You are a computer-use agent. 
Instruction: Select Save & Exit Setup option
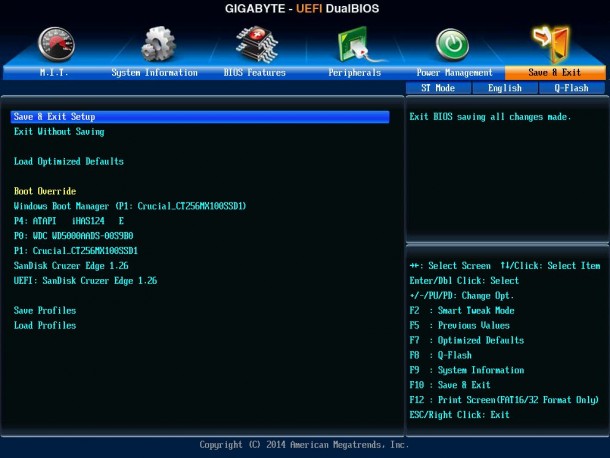(x=200, y=117)
